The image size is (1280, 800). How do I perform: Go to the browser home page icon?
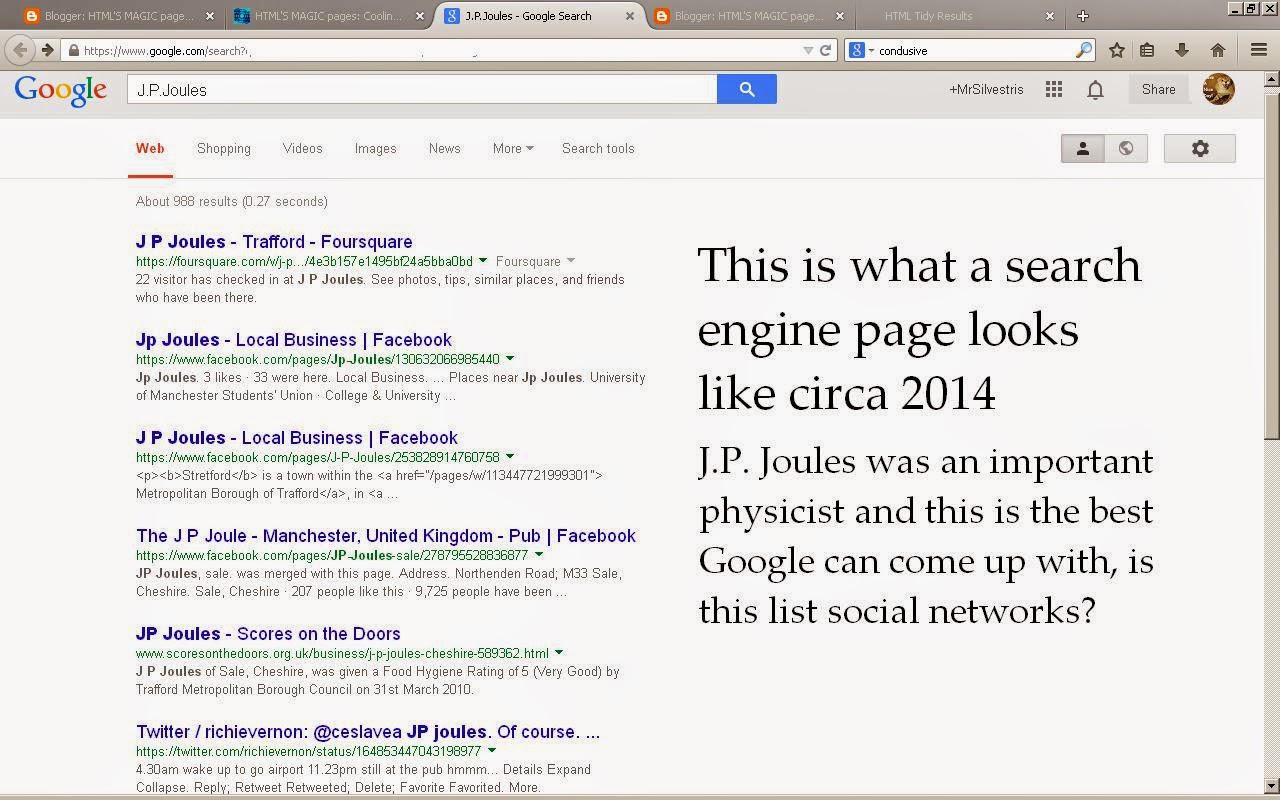click(x=1217, y=50)
